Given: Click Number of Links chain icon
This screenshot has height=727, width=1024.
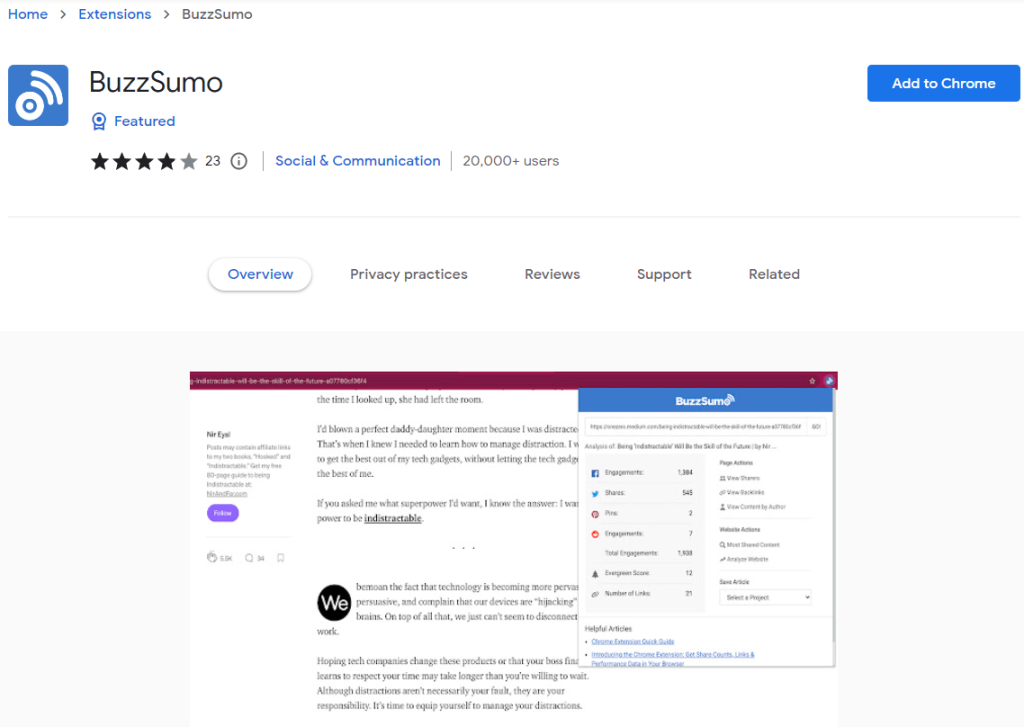Looking at the screenshot, I should pos(595,594).
